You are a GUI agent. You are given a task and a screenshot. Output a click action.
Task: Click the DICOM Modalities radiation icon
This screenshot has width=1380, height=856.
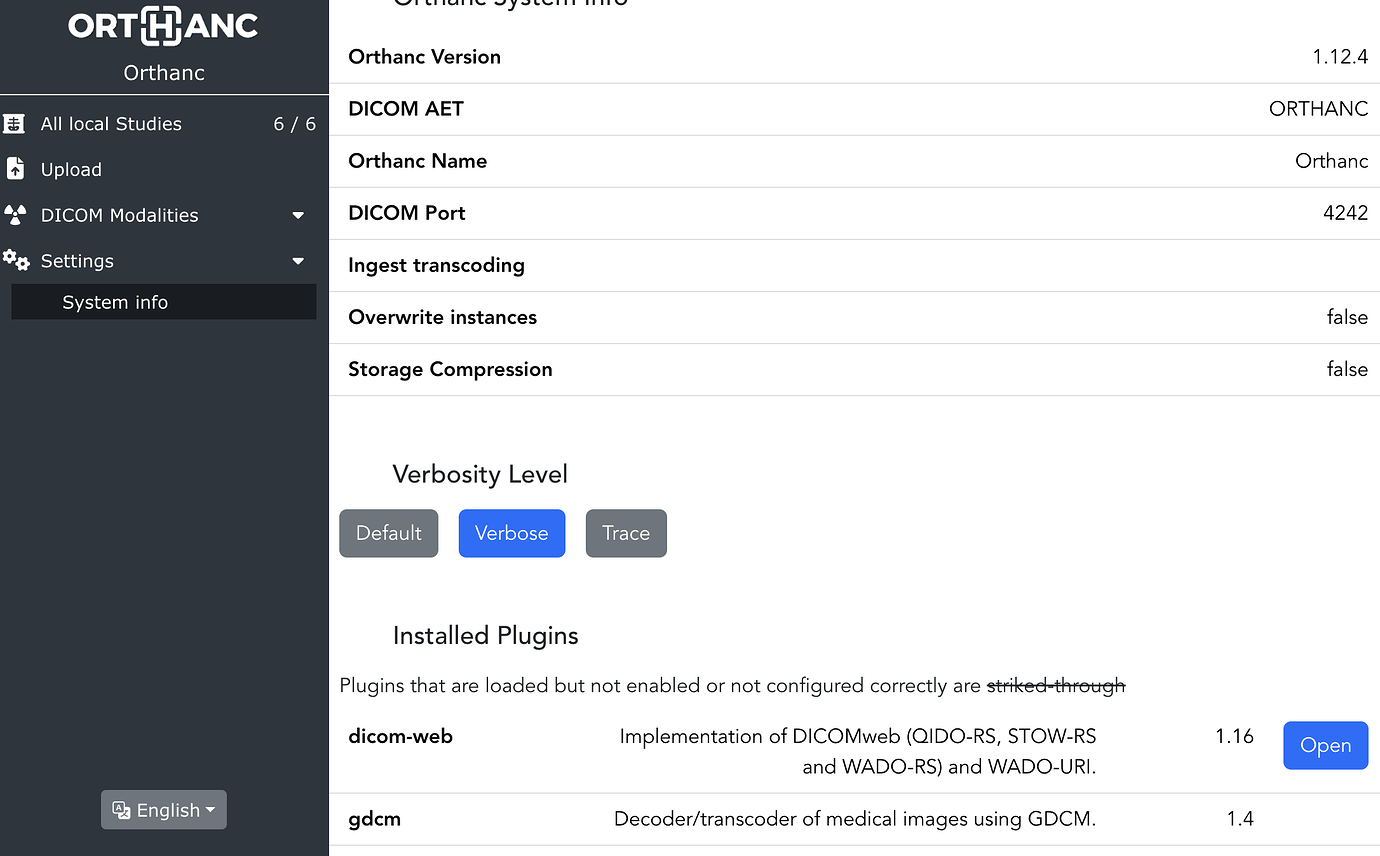pyautogui.click(x=16, y=215)
